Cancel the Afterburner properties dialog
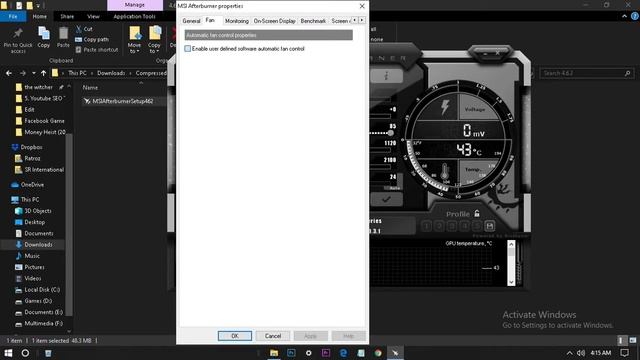 273,336
